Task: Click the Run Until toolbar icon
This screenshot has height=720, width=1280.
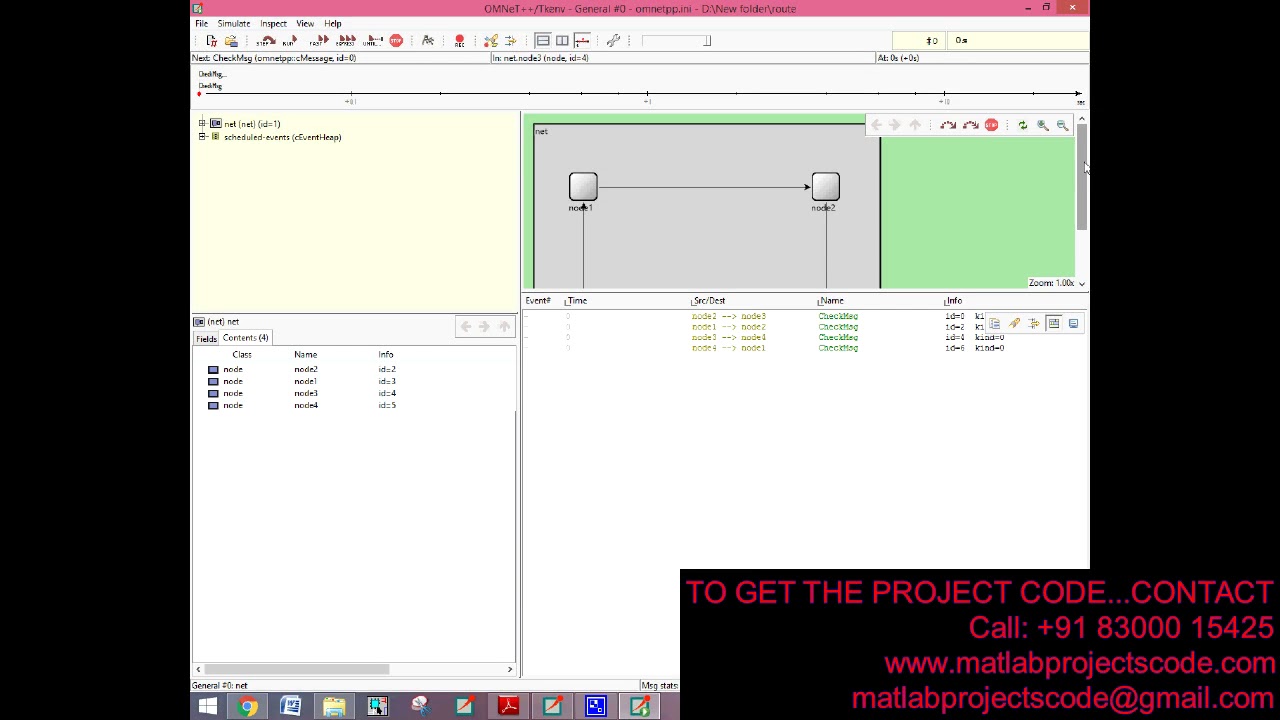Action: 373,41
